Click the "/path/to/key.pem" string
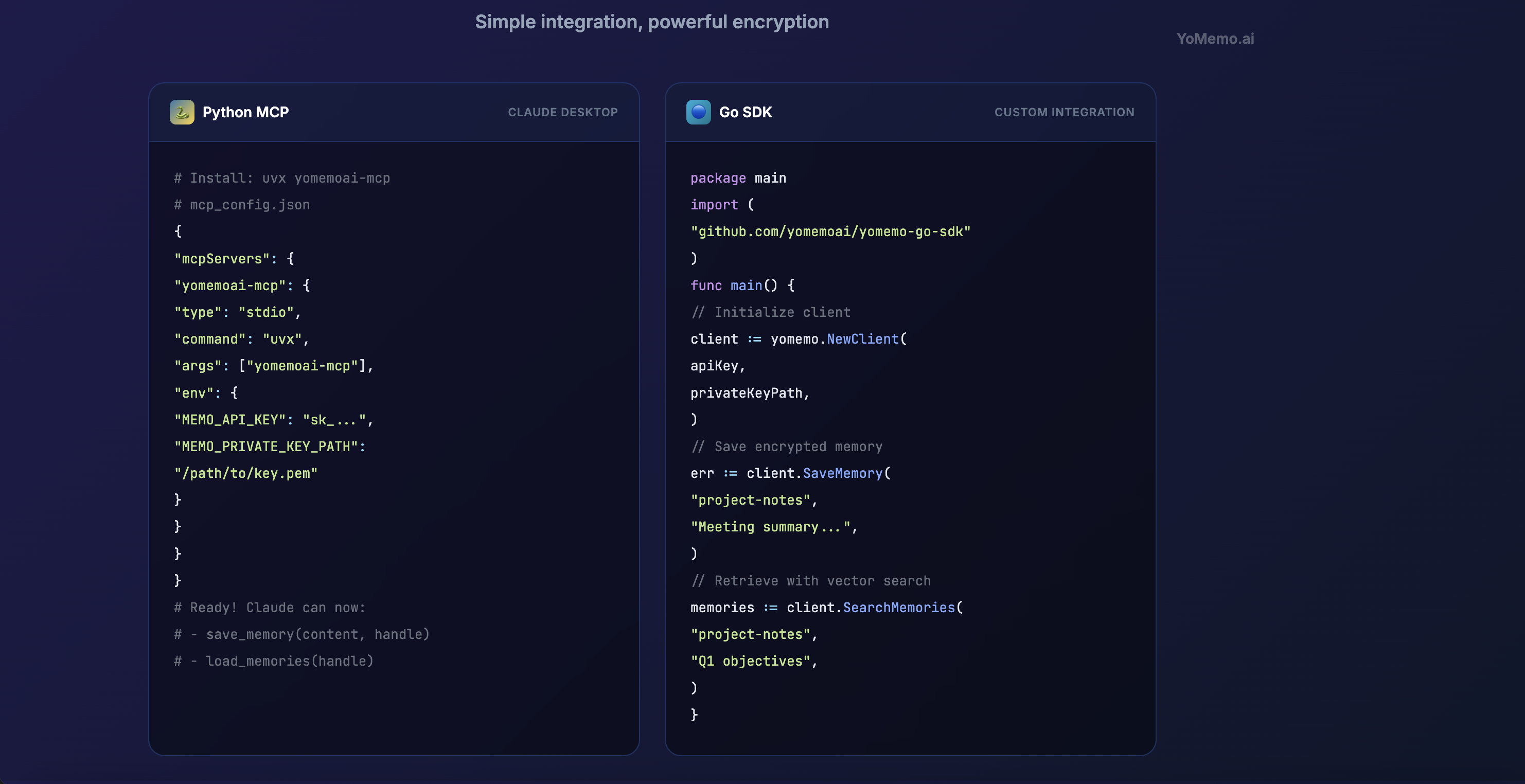1525x784 pixels. (x=246, y=473)
